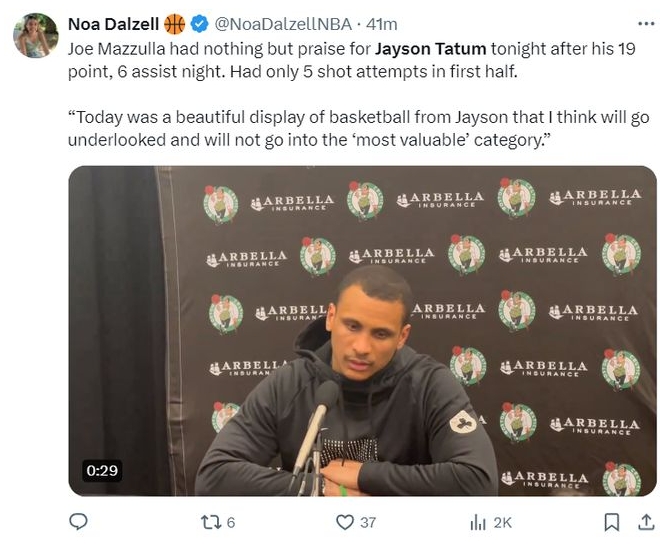
Task: Bookmark this post
Action: (611, 522)
